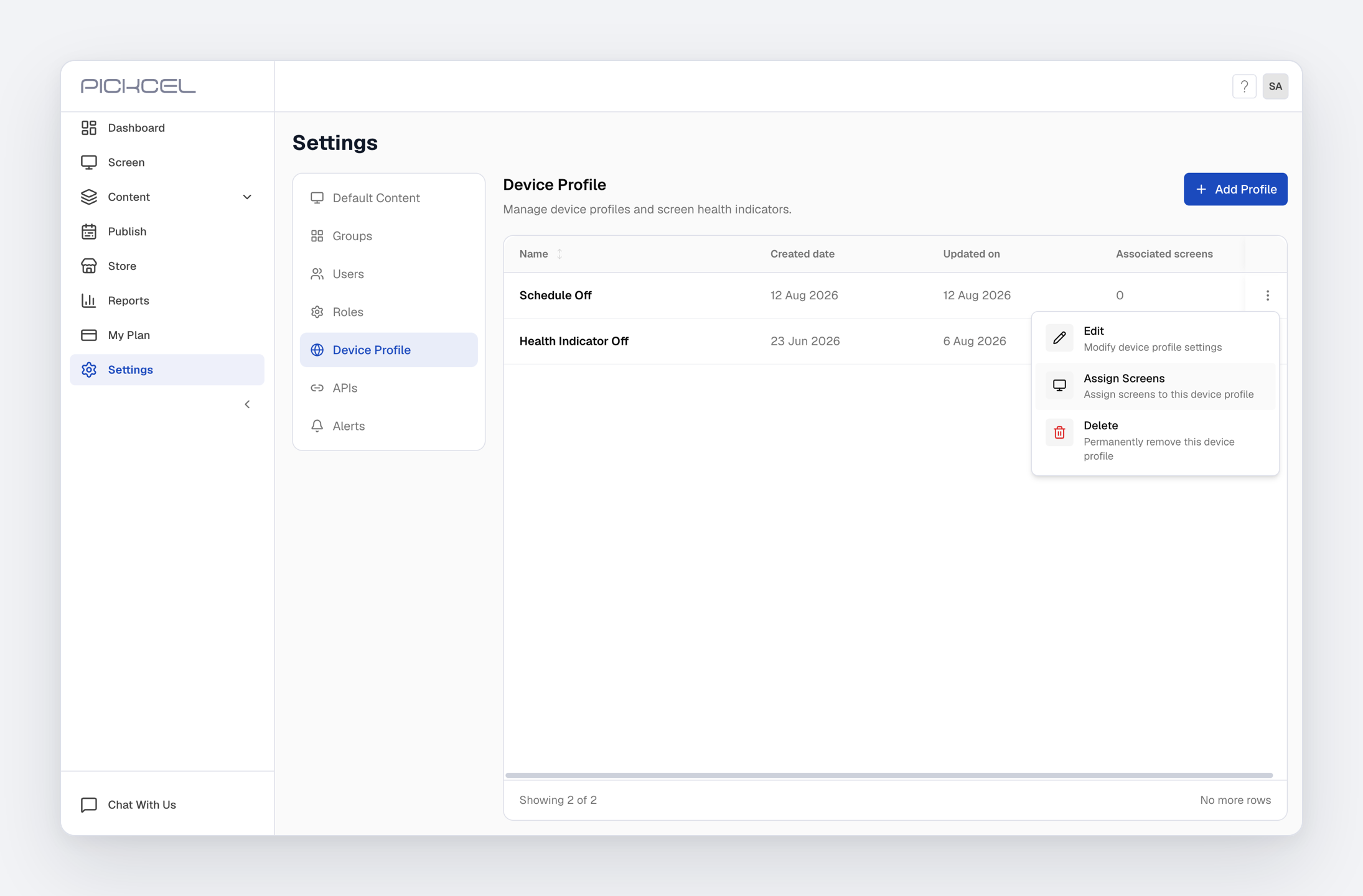Open the Default Content settings tab
This screenshot has width=1363, height=896.
coord(388,198)
